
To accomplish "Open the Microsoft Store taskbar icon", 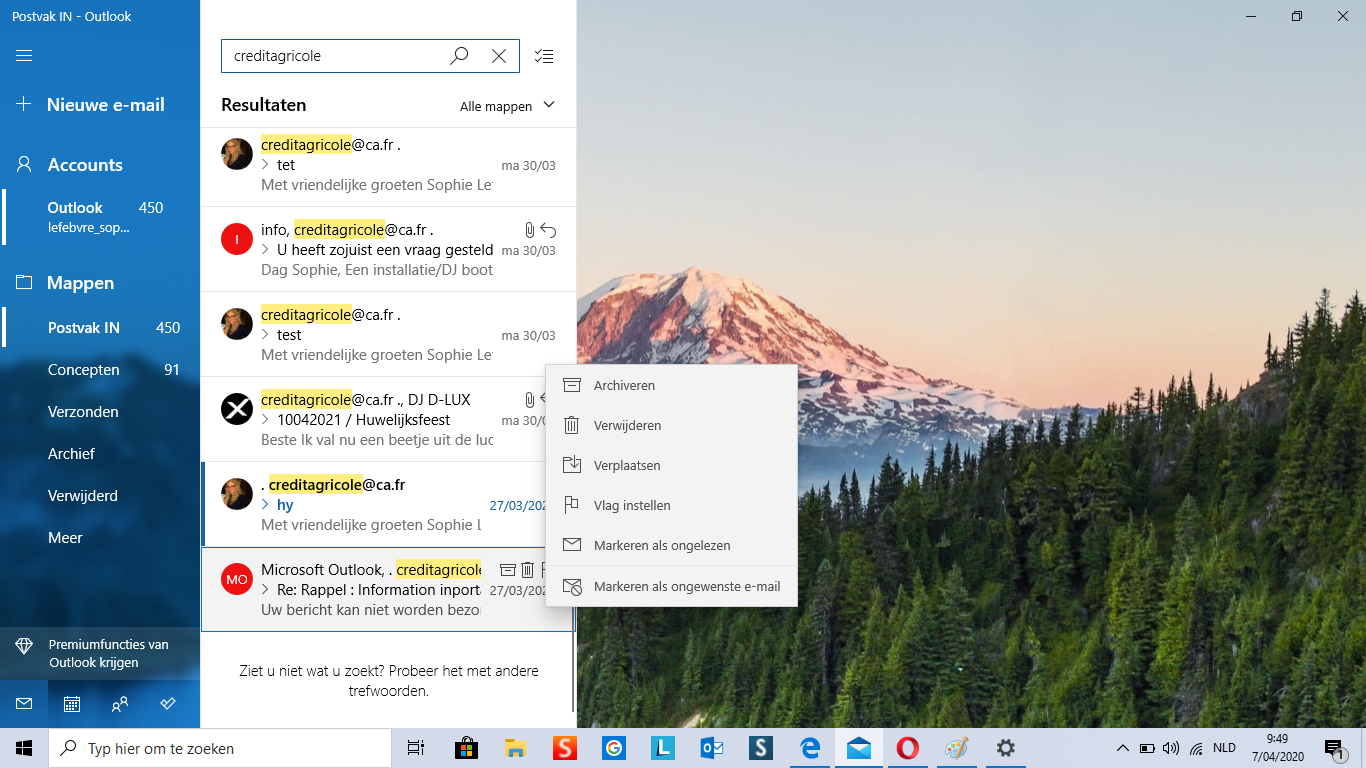I will click(x=466, y=748).
